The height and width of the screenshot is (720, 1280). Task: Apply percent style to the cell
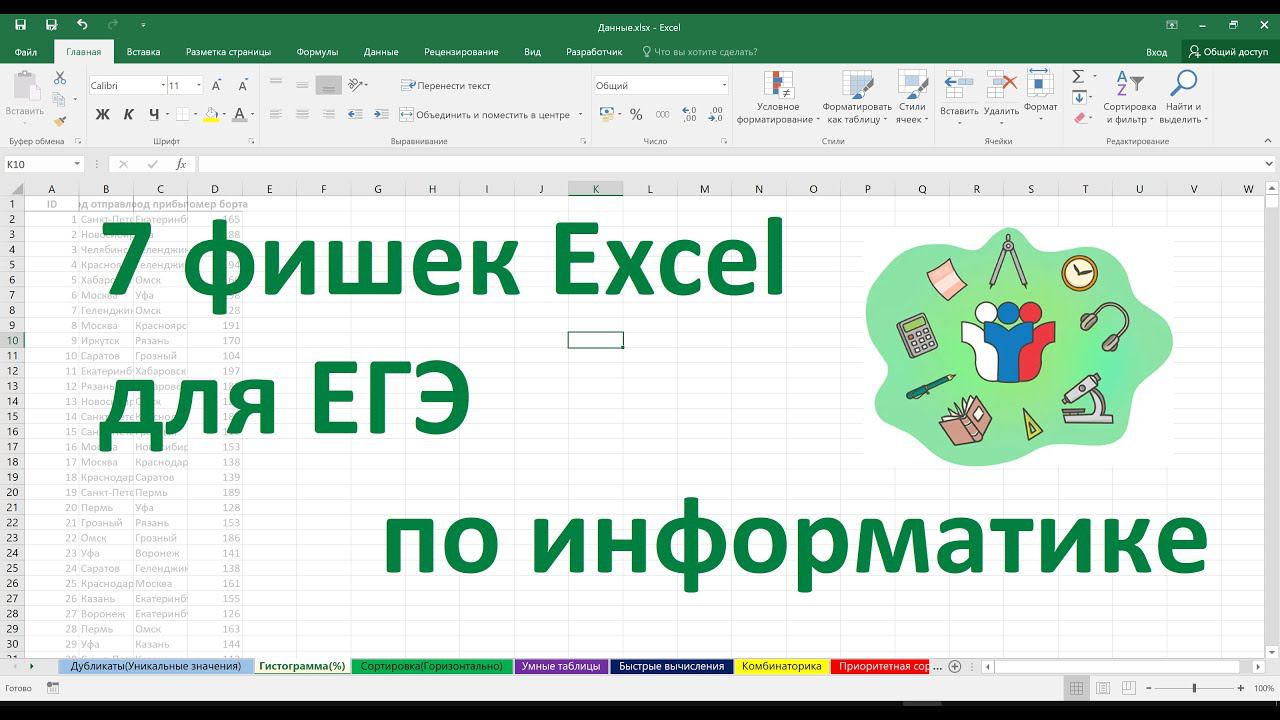pos(636,115)
